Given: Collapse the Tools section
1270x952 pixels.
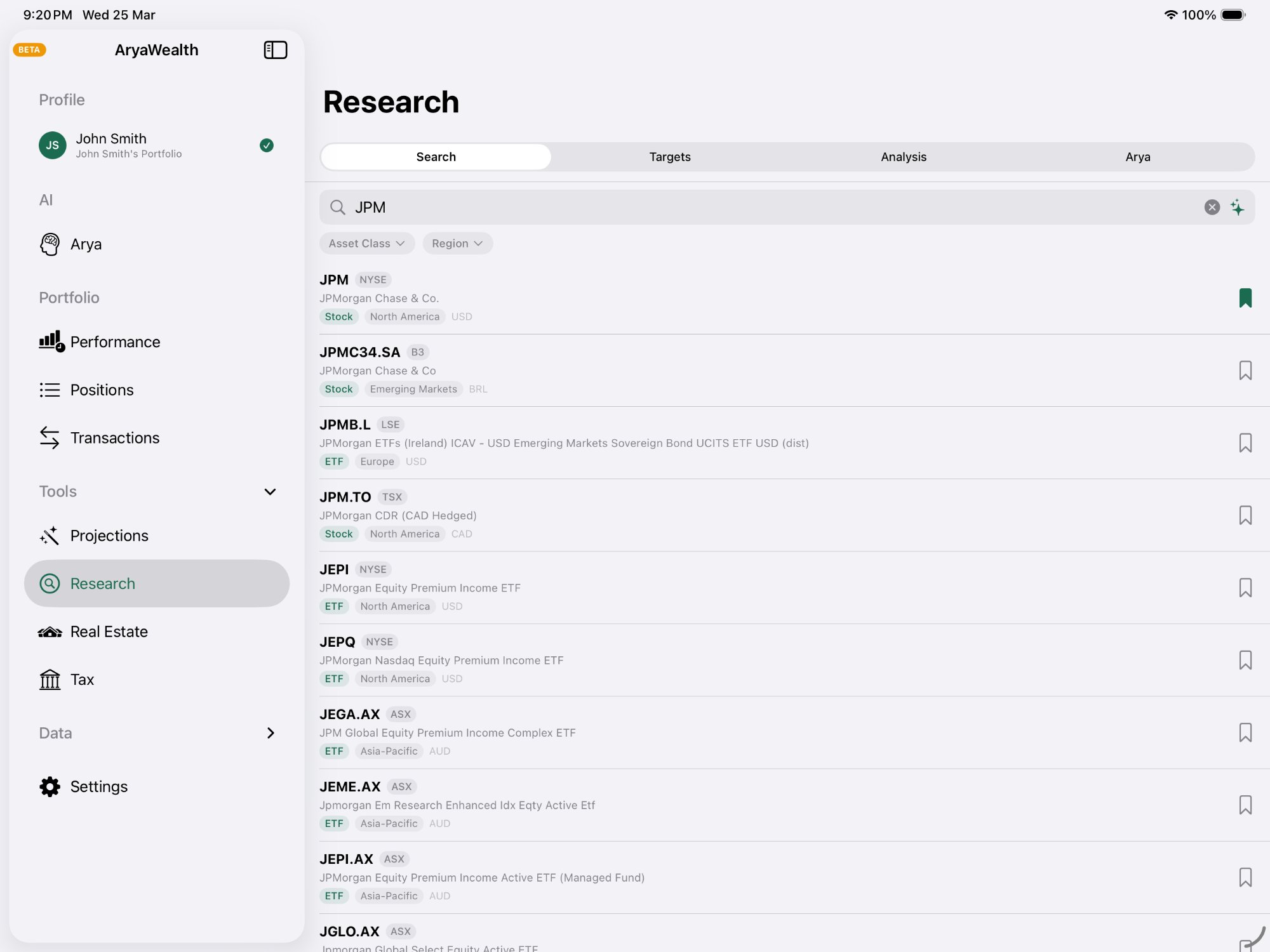Looking at the screenshot, I should (270, 491).
